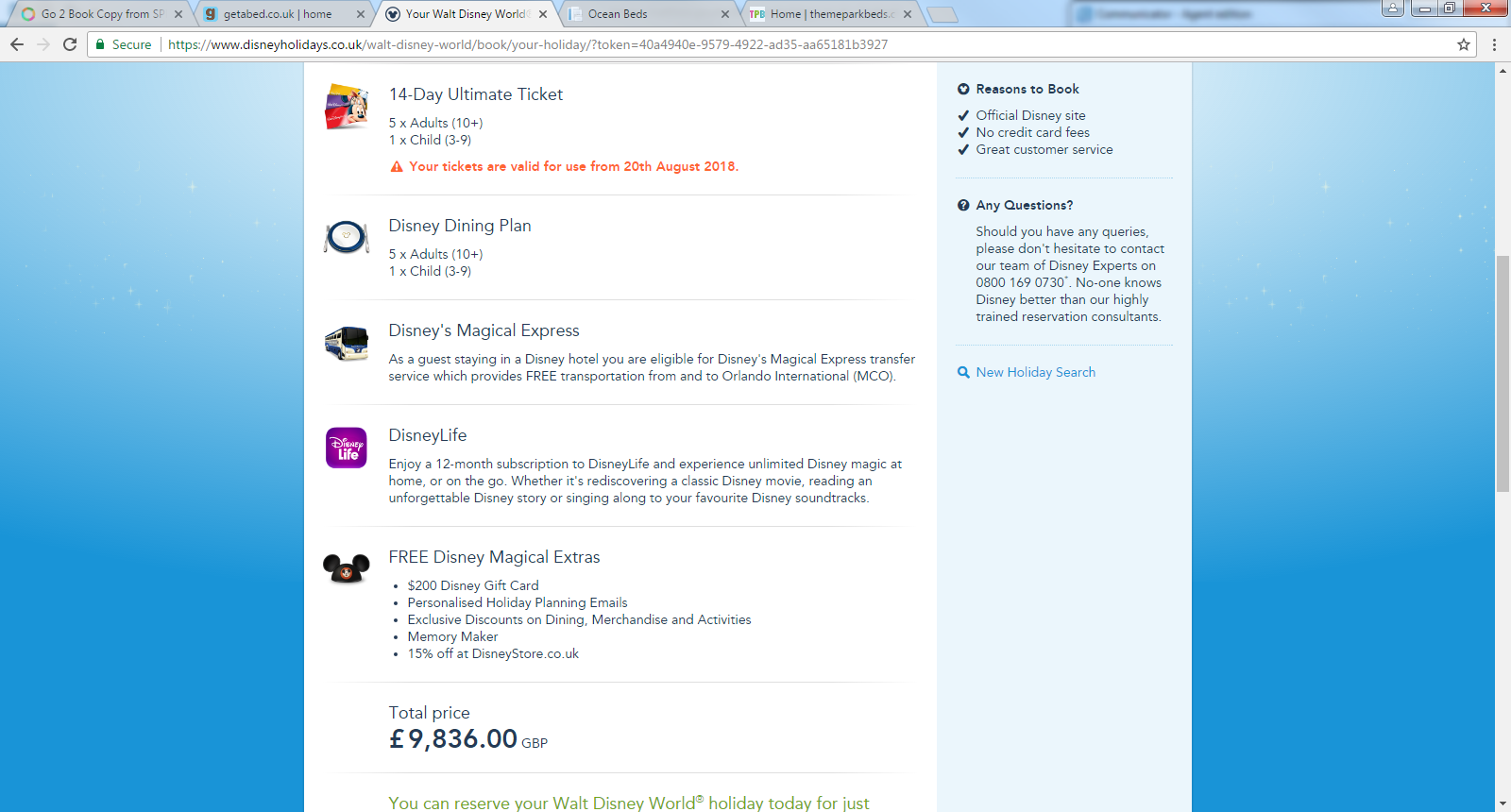
Task: Click Personalised Holiday Planning Emails item
Action: click(x=518, y=602)
